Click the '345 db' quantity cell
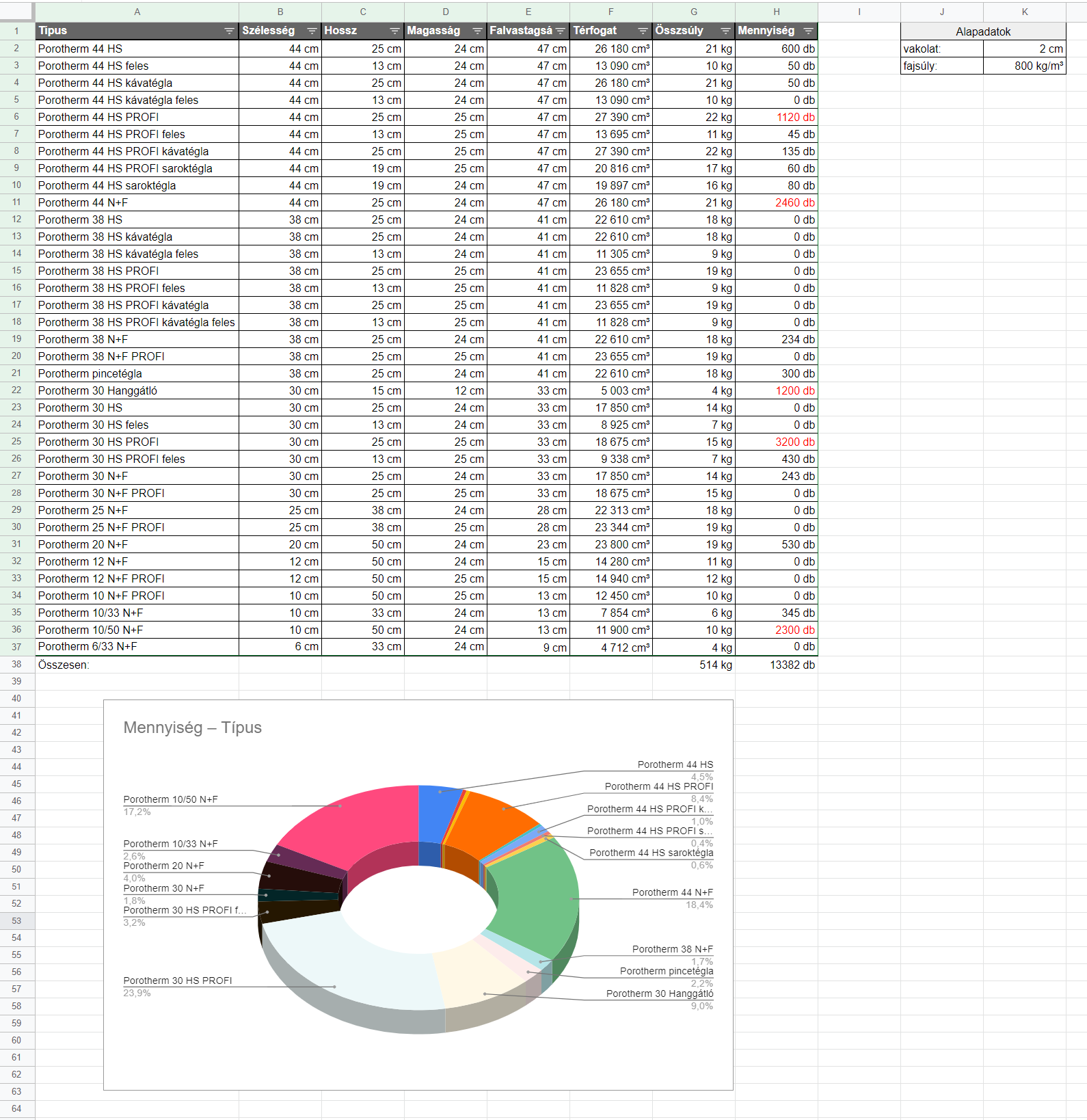The width and height of the screenshot is (1087, 1120). click(x=777, y=613)
